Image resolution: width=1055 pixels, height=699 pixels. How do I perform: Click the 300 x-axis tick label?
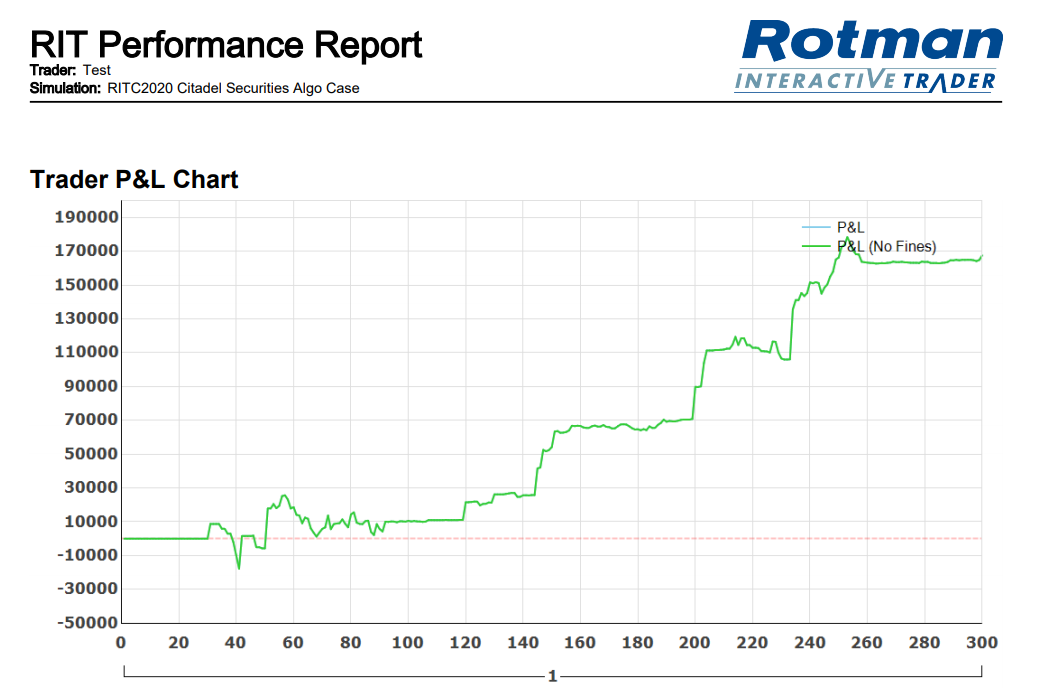(x=983, y=643)
